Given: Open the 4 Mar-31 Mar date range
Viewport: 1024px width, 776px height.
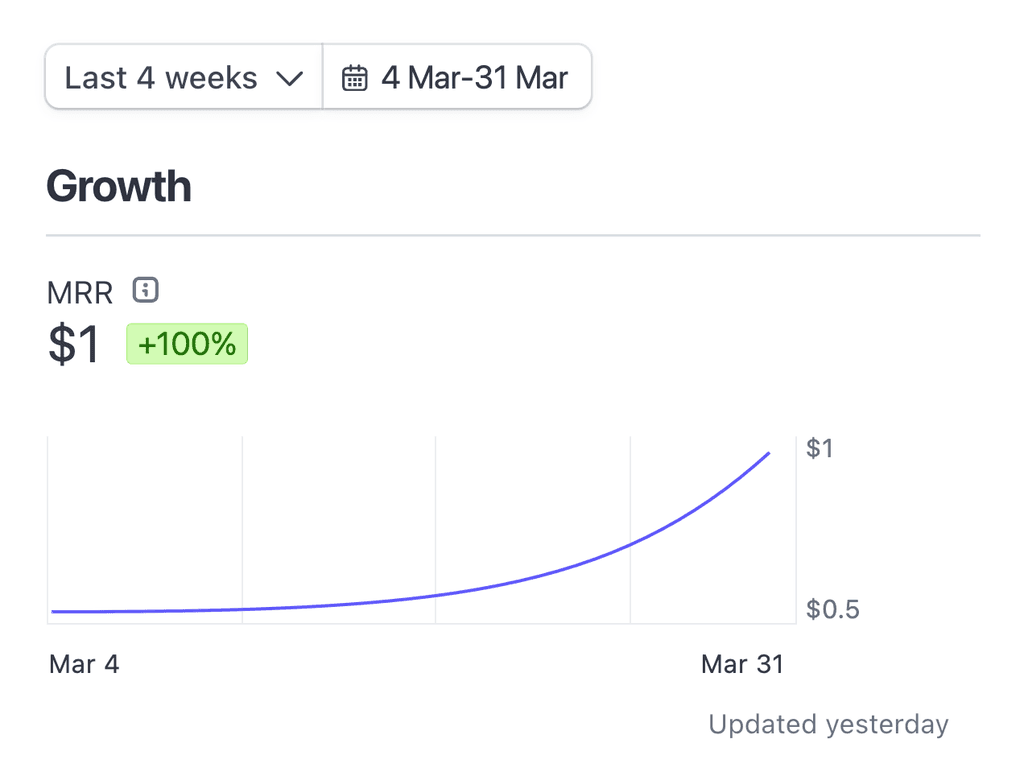Looking at the screenshot, I should (457, 77).
